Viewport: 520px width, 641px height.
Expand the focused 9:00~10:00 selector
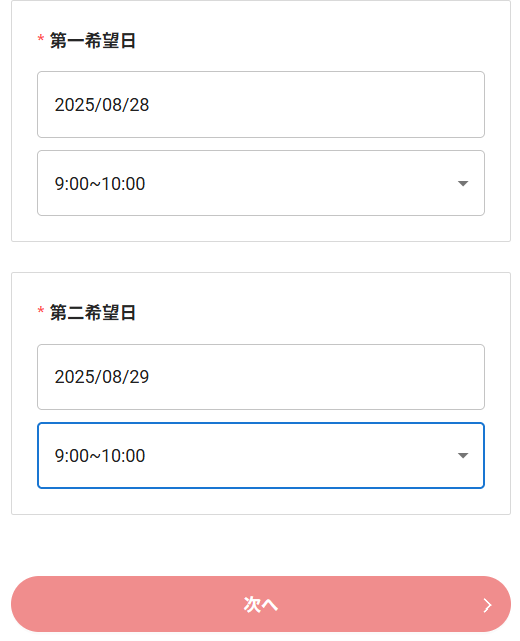pyautogui.click(x=261, y=455)
